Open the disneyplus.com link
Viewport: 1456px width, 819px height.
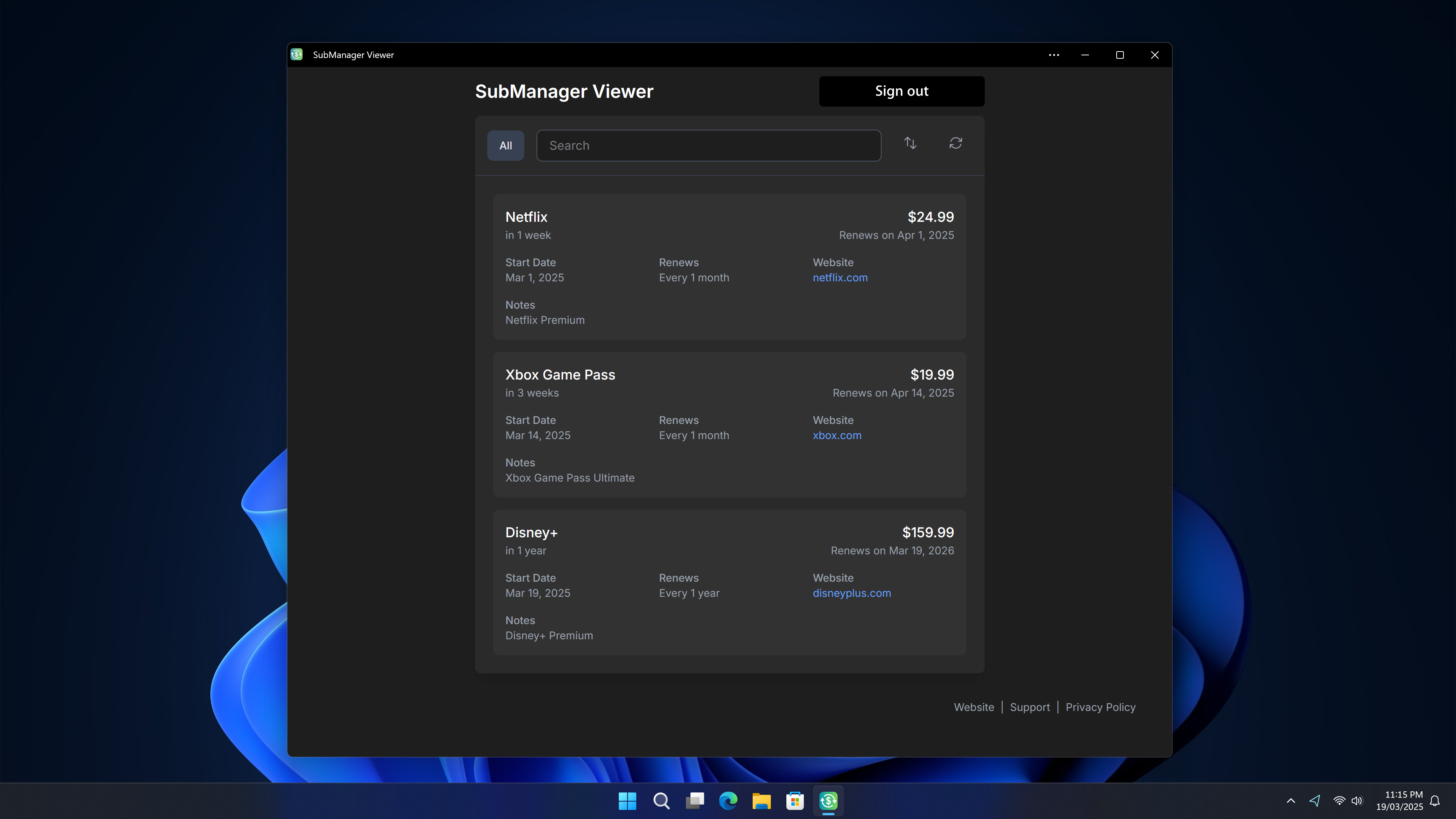point(851,593)
